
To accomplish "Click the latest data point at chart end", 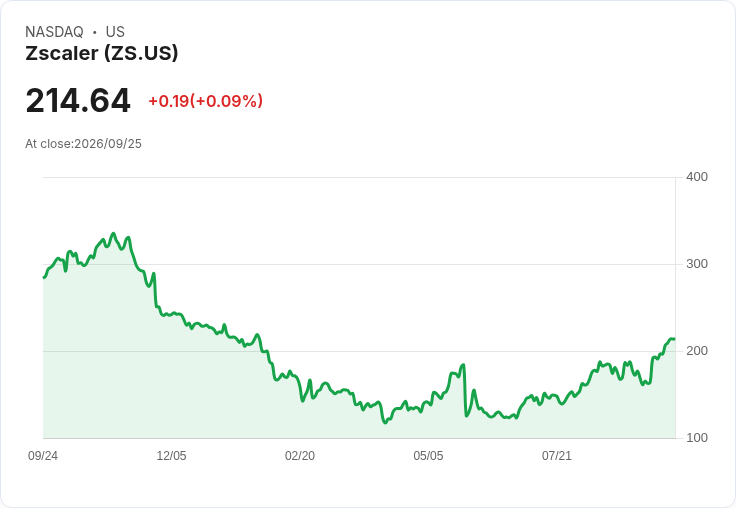I will coord(674,339).
